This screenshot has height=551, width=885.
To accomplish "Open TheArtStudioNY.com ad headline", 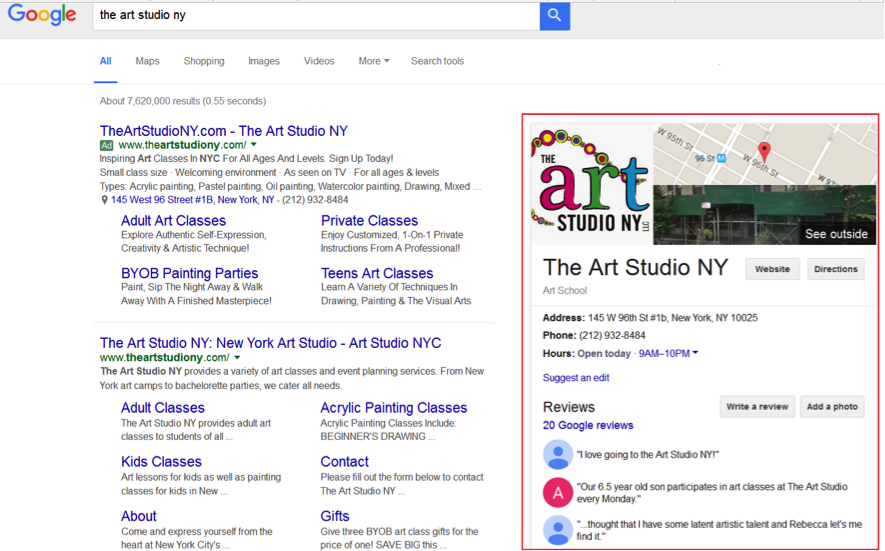I will [x=224, y=131].
